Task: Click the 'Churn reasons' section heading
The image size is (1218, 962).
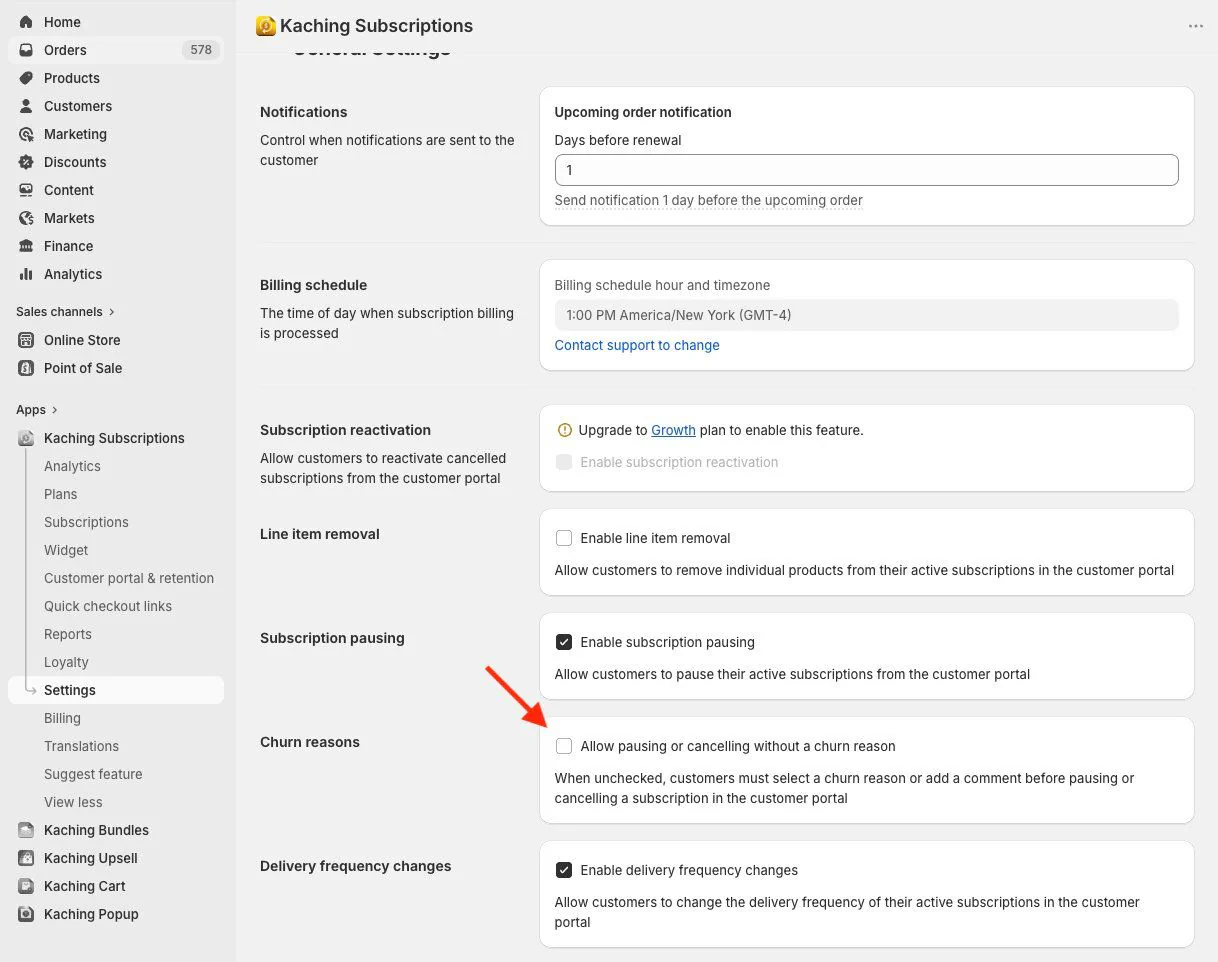Action: [310, 742]
